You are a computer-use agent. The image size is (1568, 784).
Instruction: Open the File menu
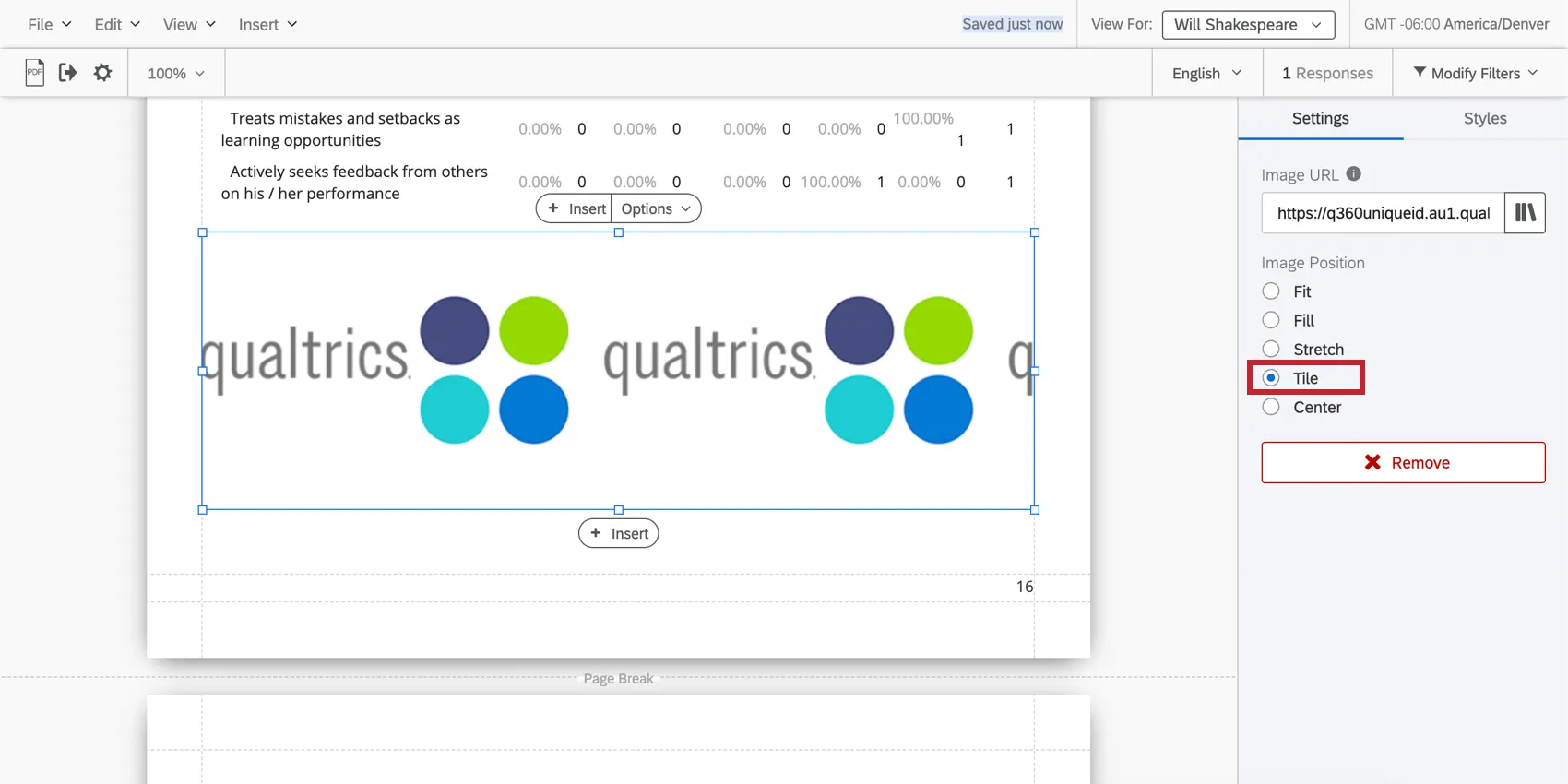[x=49, y=25]
